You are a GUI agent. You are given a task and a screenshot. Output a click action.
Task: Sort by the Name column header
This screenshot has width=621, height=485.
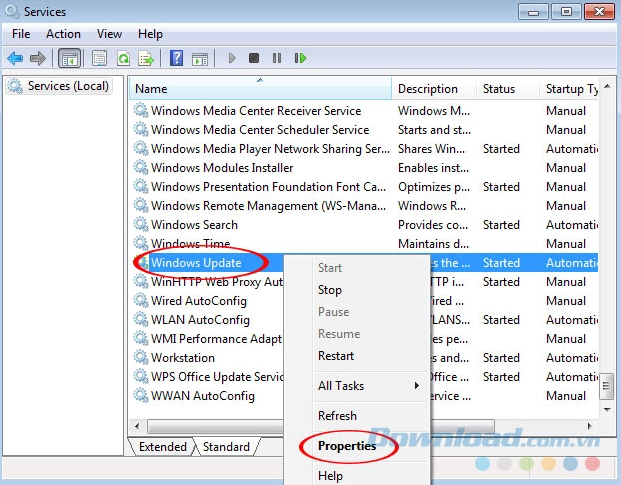pyautogui.click(x=260, y=89)
